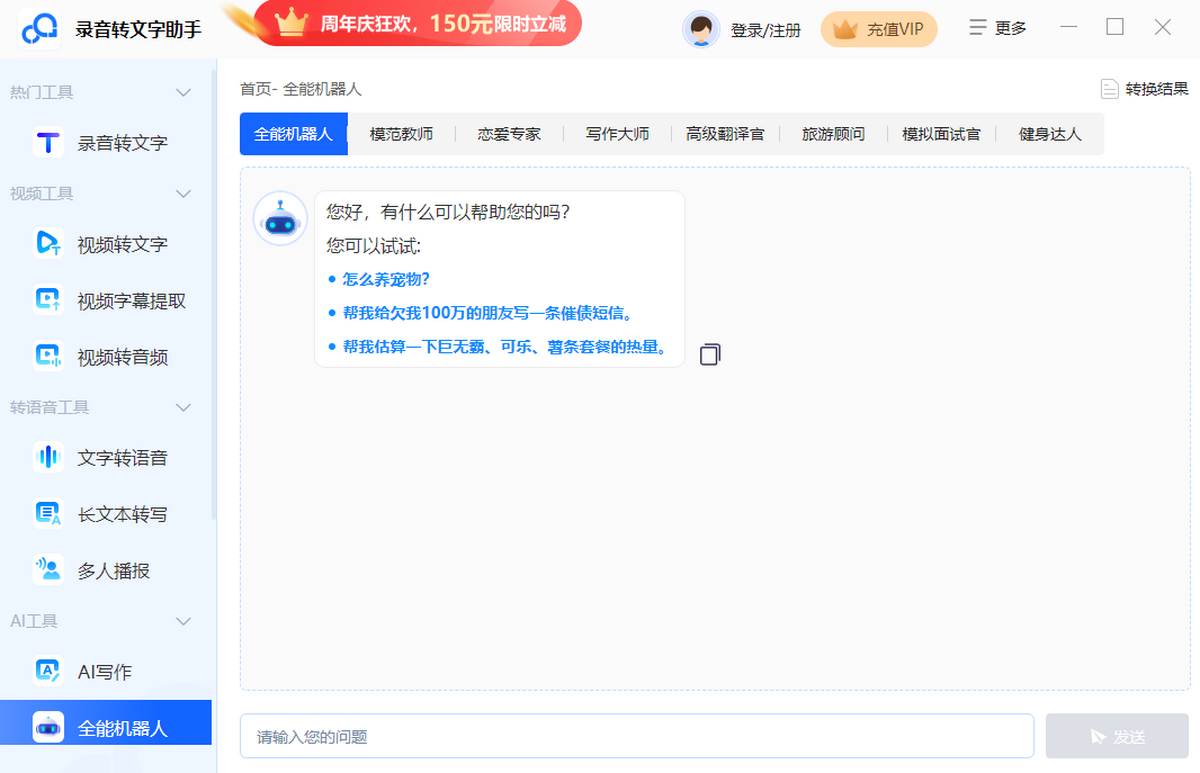Viewport: 1200px width, 773px height.
Task: Click the 充值VIP button
Action: point(879,30)
